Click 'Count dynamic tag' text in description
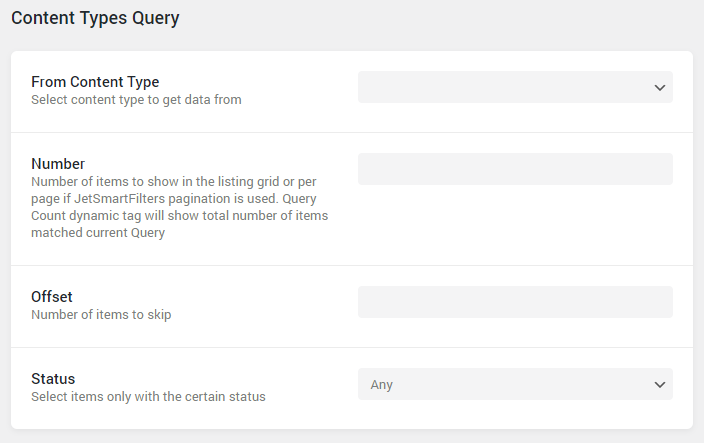Viewport: 704px width, 443px height. click(86, 216)
